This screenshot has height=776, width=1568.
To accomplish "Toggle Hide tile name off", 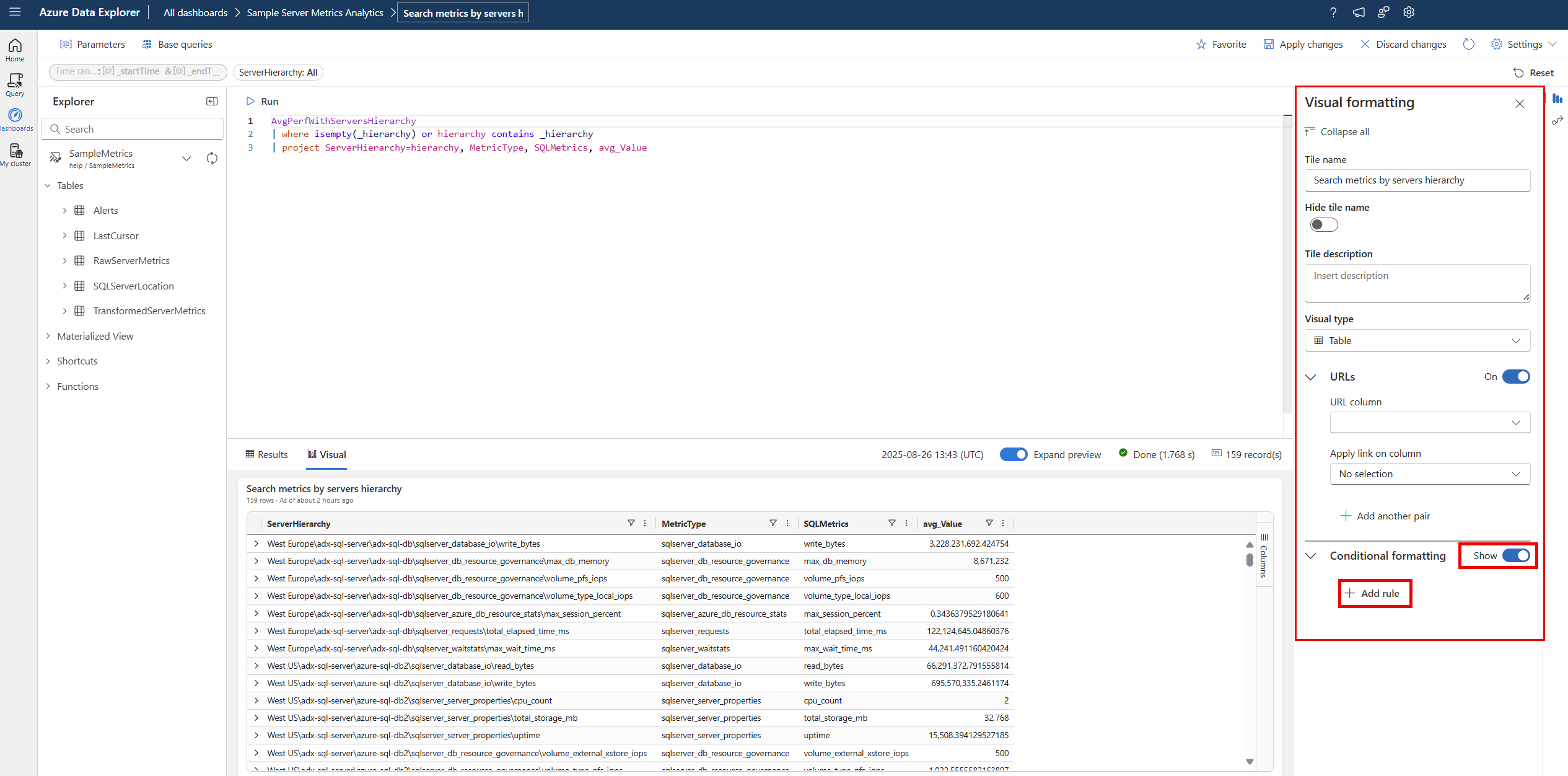I will (x=1323, y=224).
